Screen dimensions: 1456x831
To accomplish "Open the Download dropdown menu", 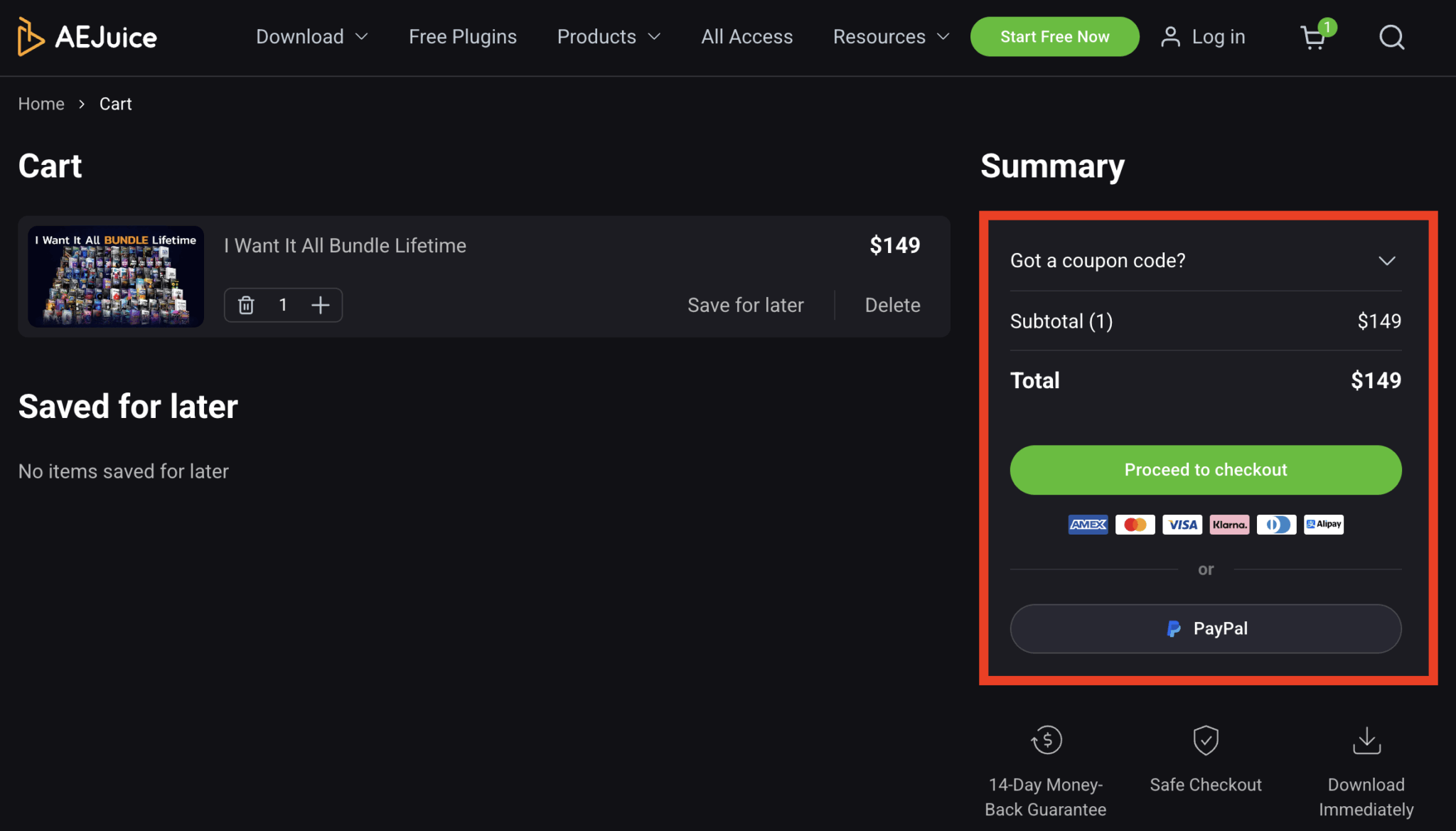I will [311, 37].
